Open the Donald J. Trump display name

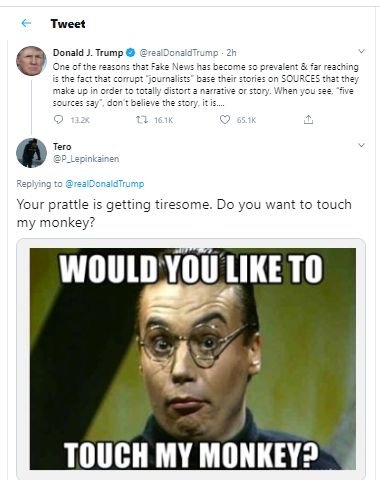point(88,53)
